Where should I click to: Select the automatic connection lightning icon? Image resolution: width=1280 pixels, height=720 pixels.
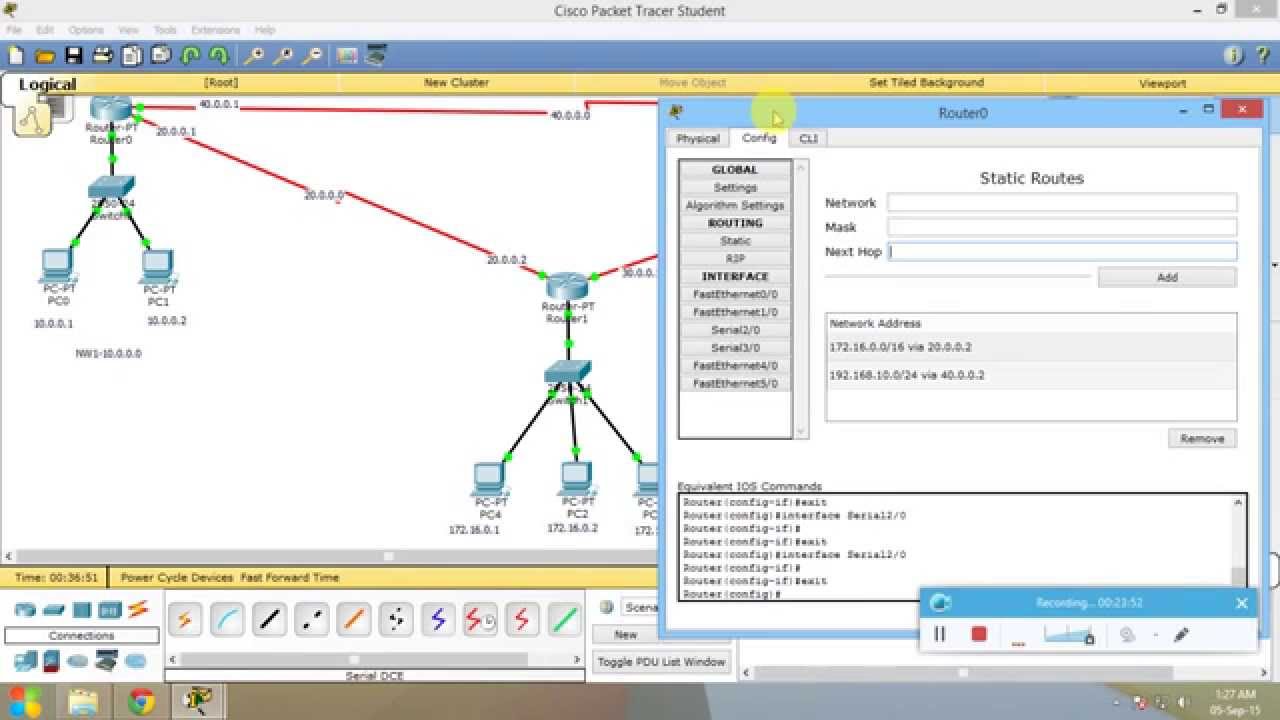pos(184,620)
